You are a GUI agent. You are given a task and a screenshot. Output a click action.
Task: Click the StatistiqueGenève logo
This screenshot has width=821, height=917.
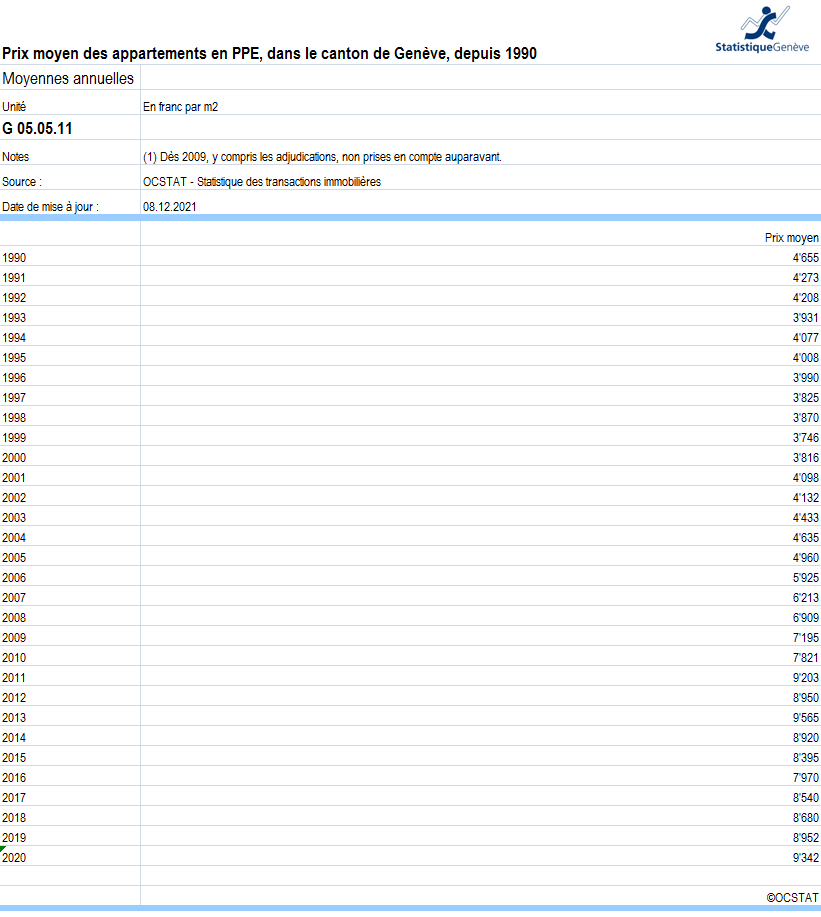(x=762, y=30)
